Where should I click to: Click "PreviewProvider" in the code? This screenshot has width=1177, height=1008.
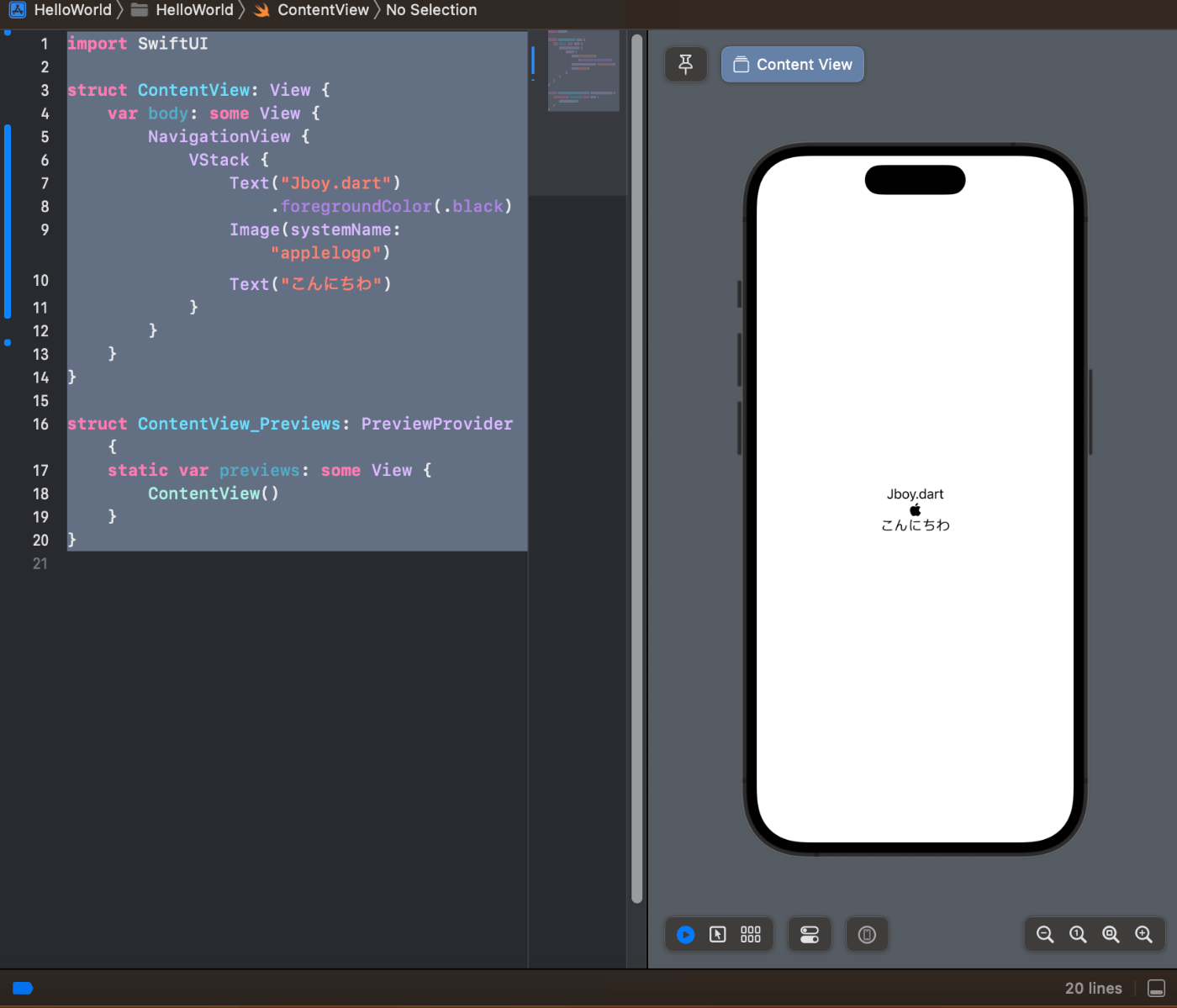tap(437, 424)
